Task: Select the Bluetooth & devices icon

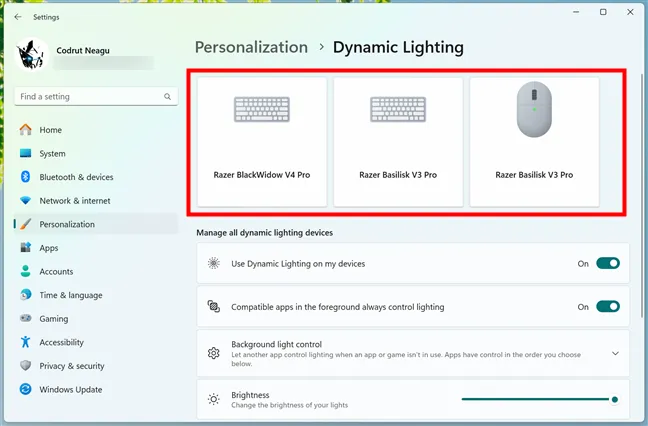Action: tap(24, 177)
